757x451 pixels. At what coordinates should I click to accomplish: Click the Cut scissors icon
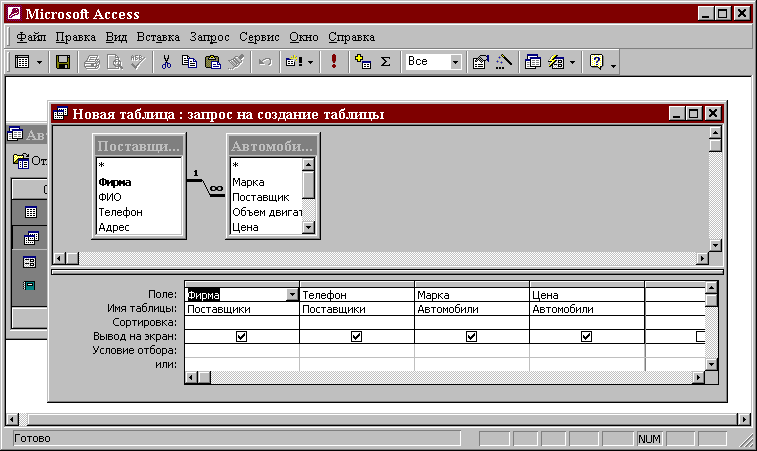click(x=166, y=62)
